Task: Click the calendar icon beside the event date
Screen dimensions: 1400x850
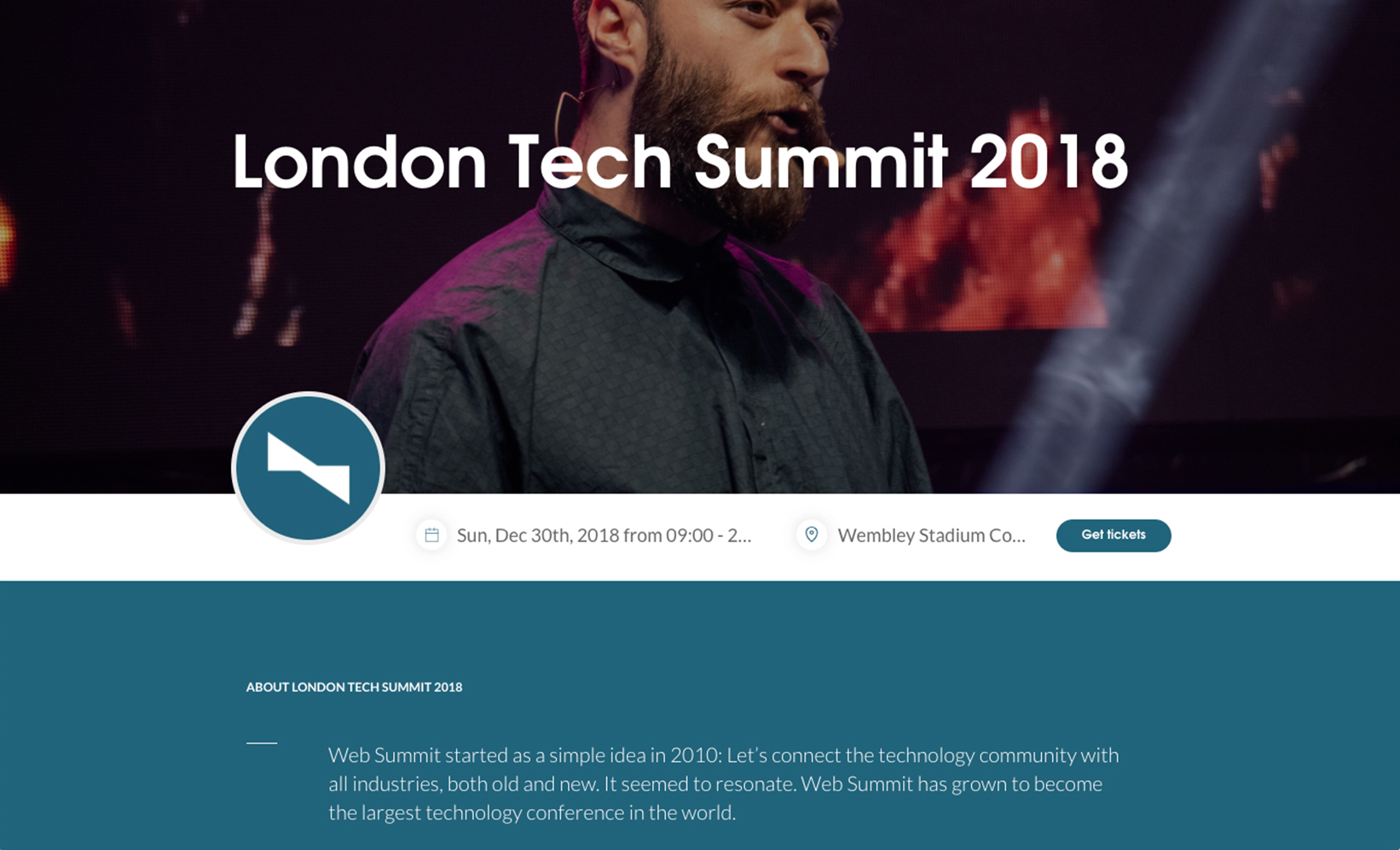Action: (431, 535)
